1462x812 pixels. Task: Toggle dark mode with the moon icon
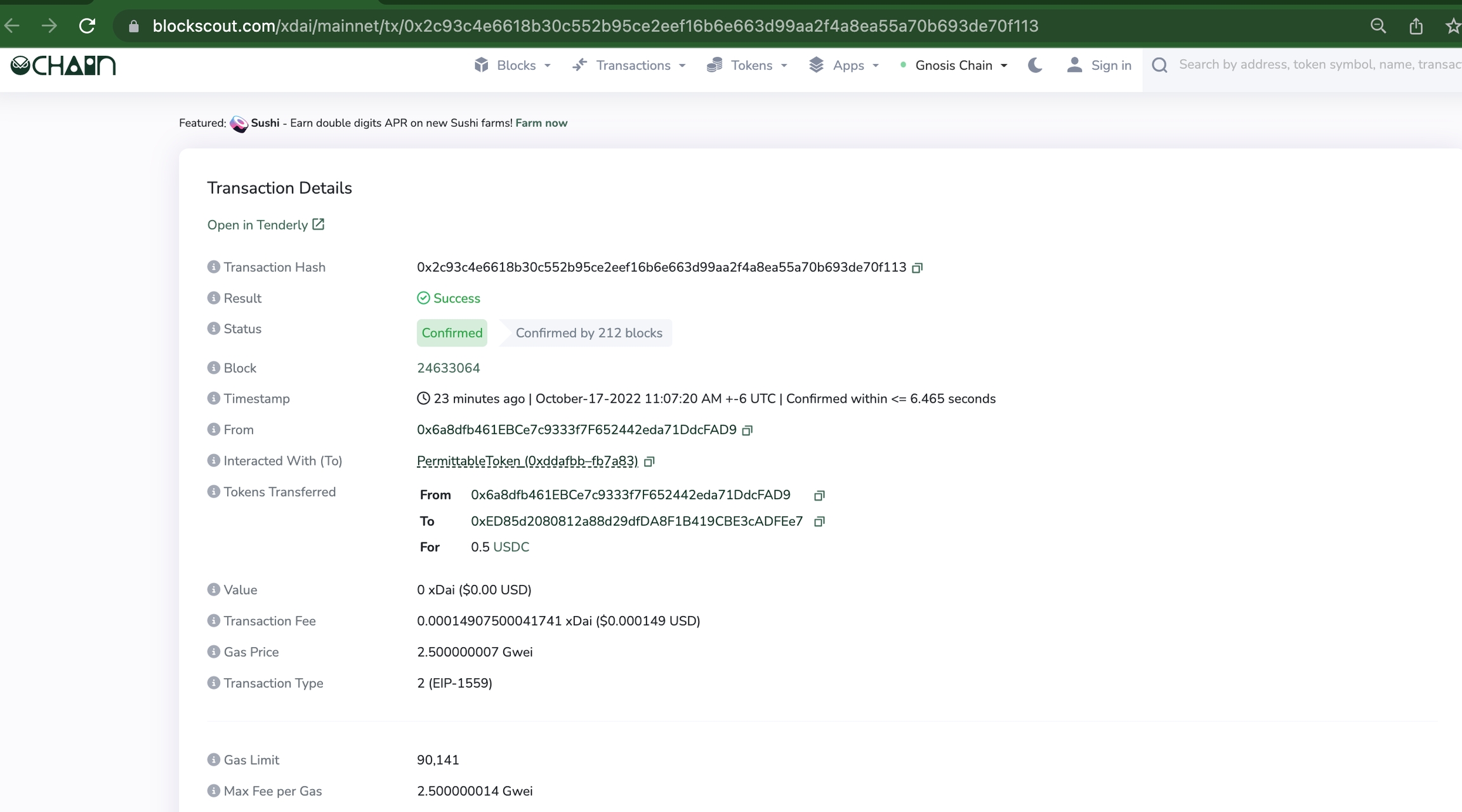point(1035,65)
